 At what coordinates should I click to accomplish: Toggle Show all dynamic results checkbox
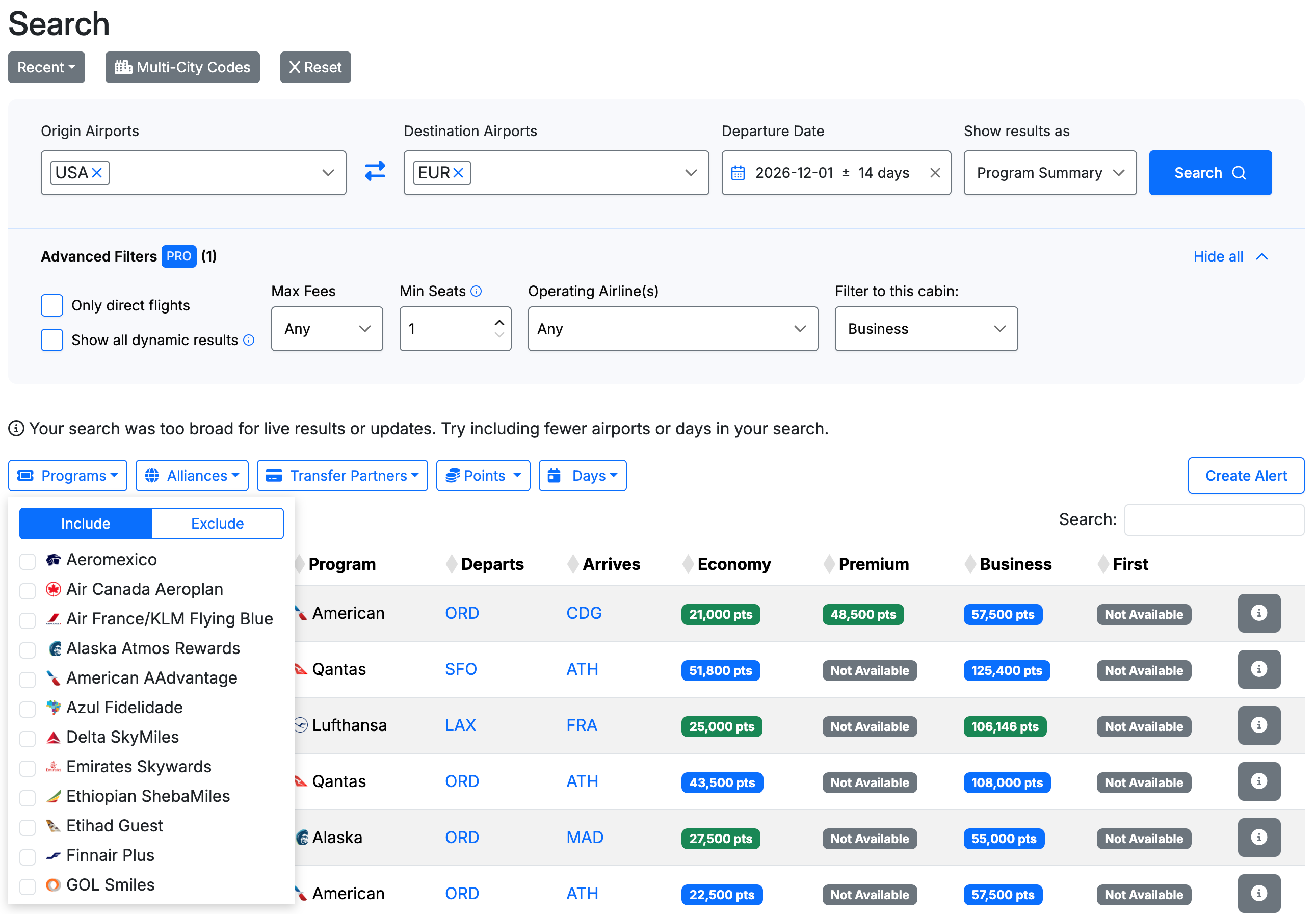point(52,340)
